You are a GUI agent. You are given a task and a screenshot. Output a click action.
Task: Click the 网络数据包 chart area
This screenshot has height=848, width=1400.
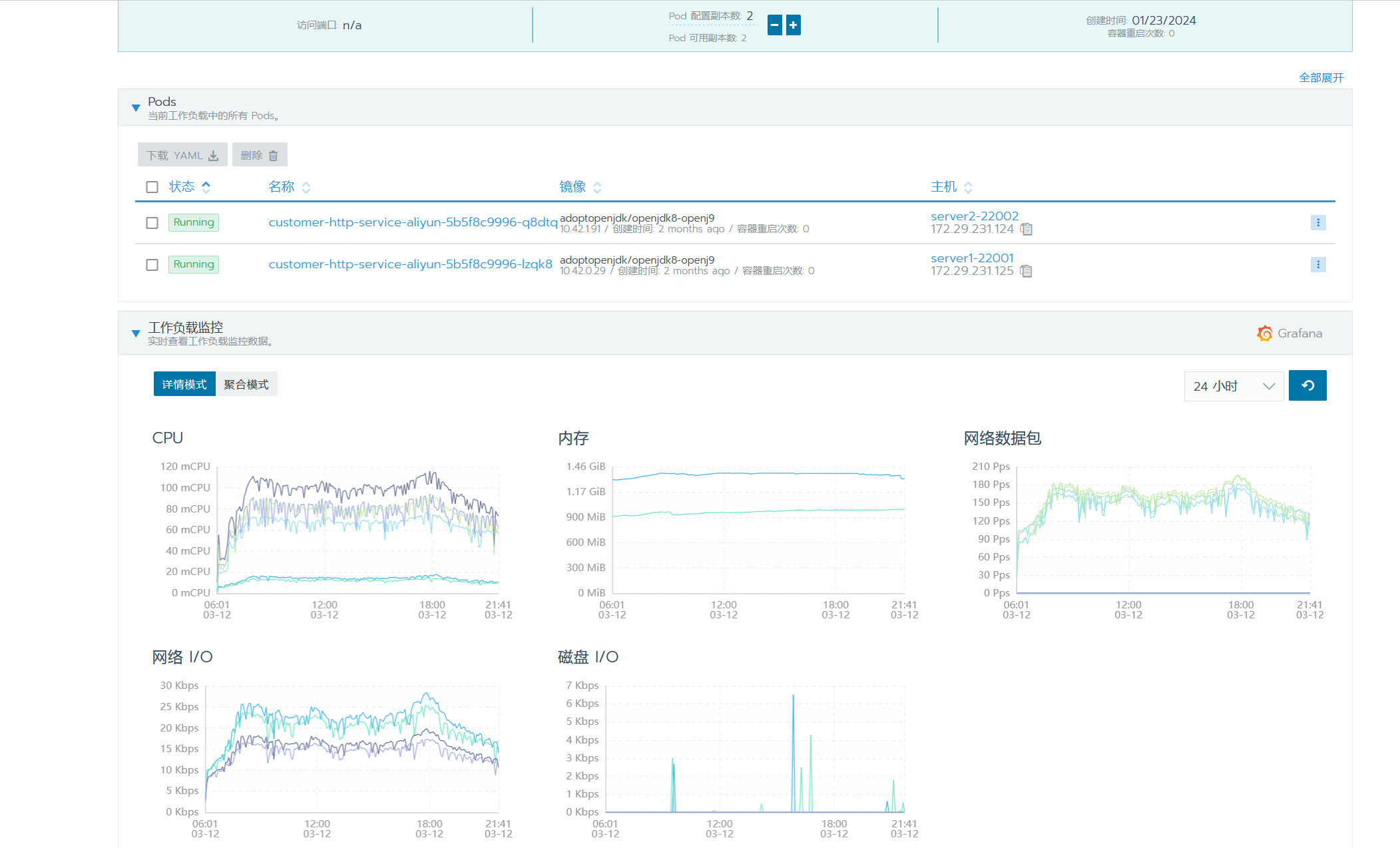click(x=1164, y=530)
